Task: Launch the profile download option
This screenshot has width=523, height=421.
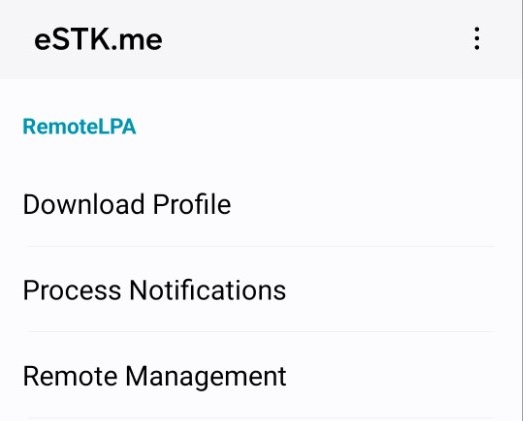Action: coord(261,204)
